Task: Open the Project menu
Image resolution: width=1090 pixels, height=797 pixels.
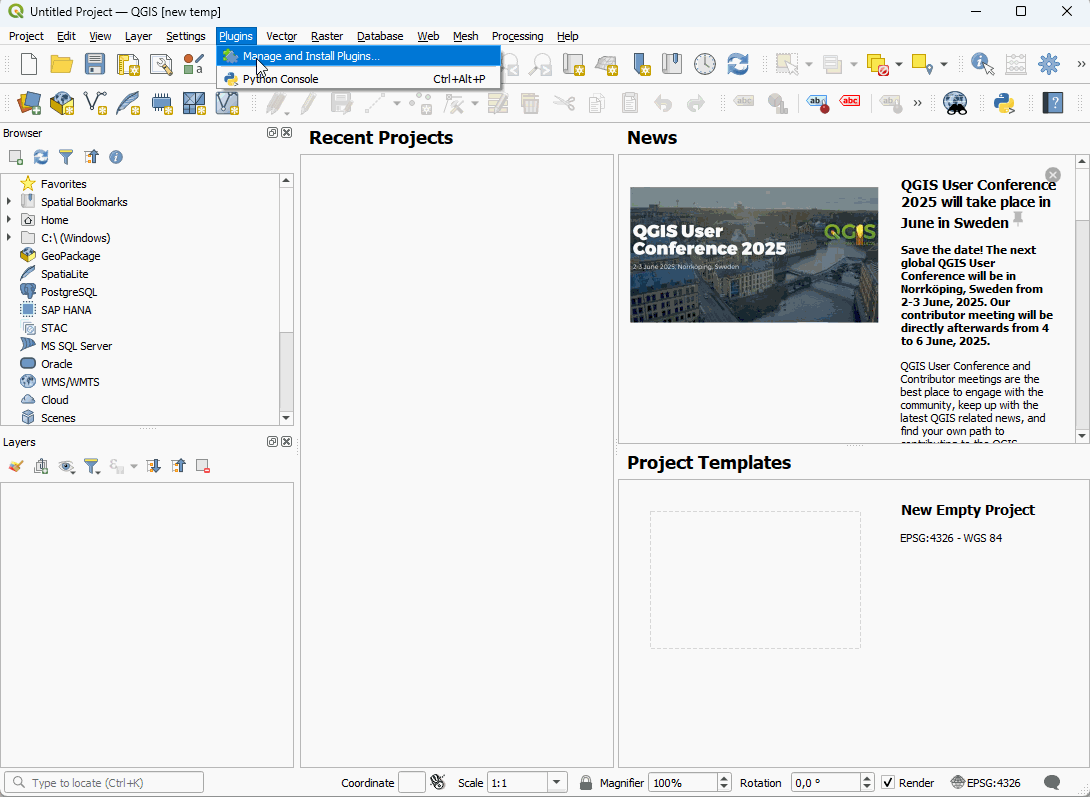Action: 26,36
